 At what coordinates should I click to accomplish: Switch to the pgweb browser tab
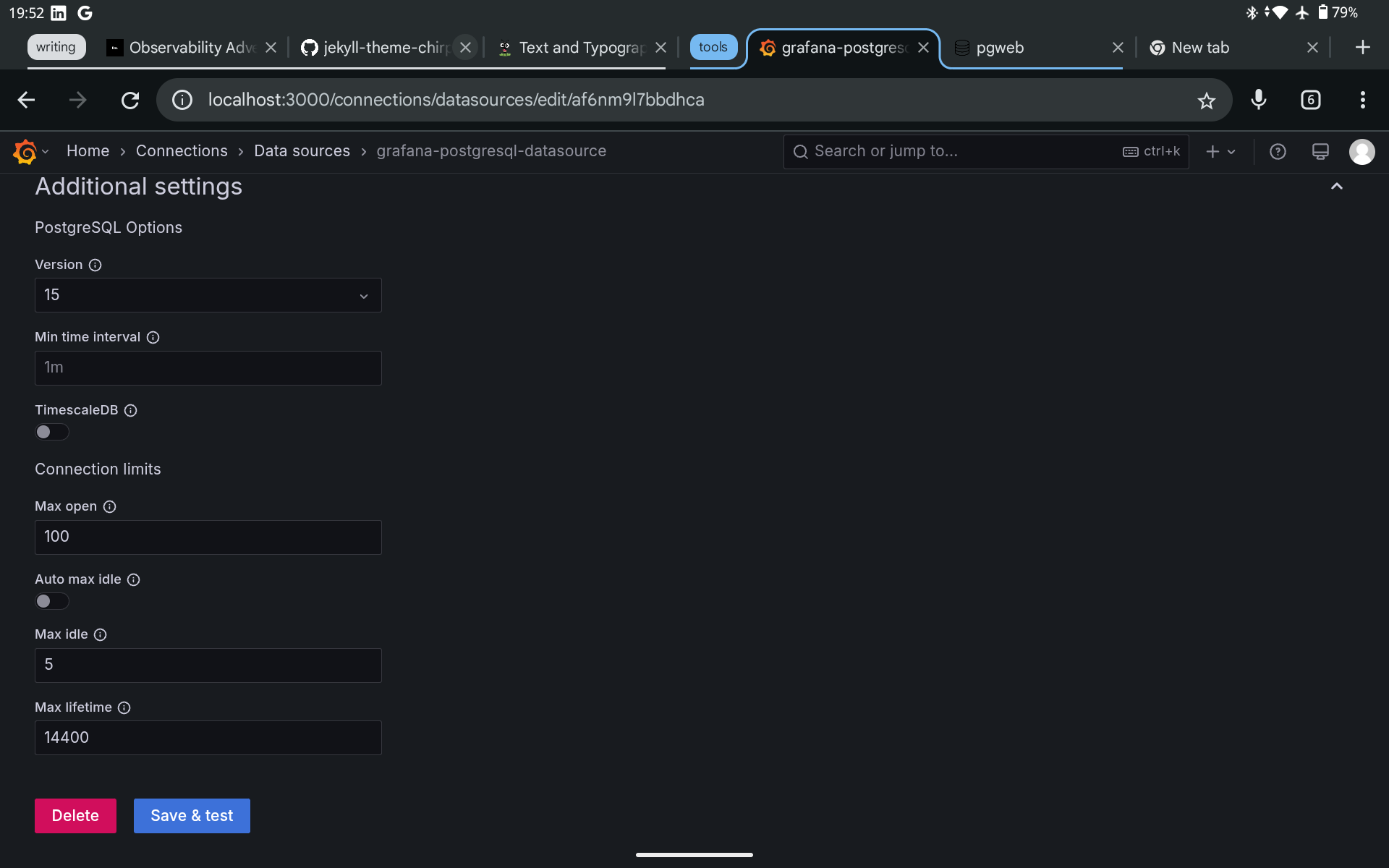coord(1000,48)
